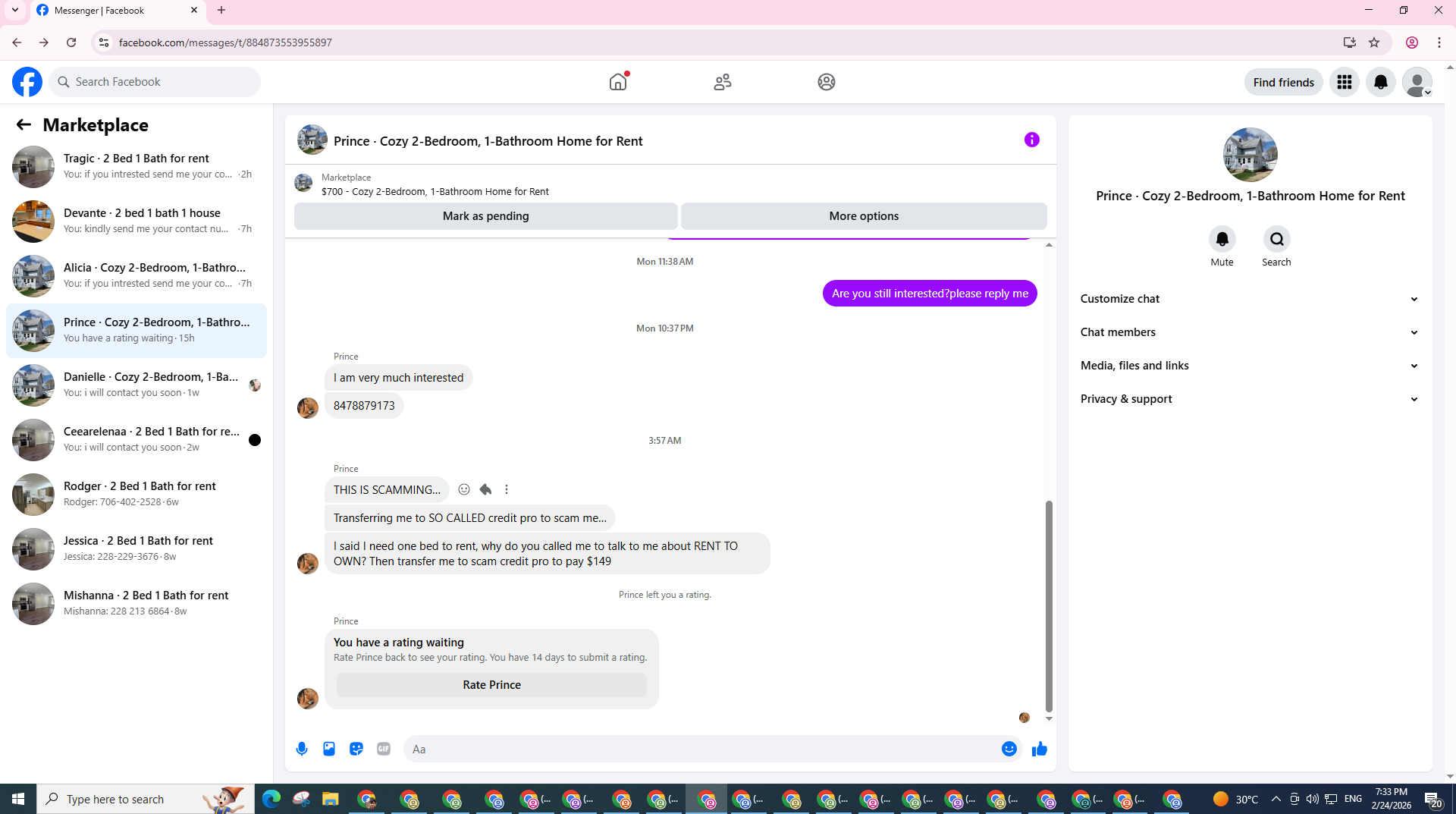
Task: Open taskbar volume control
Action: pyautogui.click(x=1312, y=799)
